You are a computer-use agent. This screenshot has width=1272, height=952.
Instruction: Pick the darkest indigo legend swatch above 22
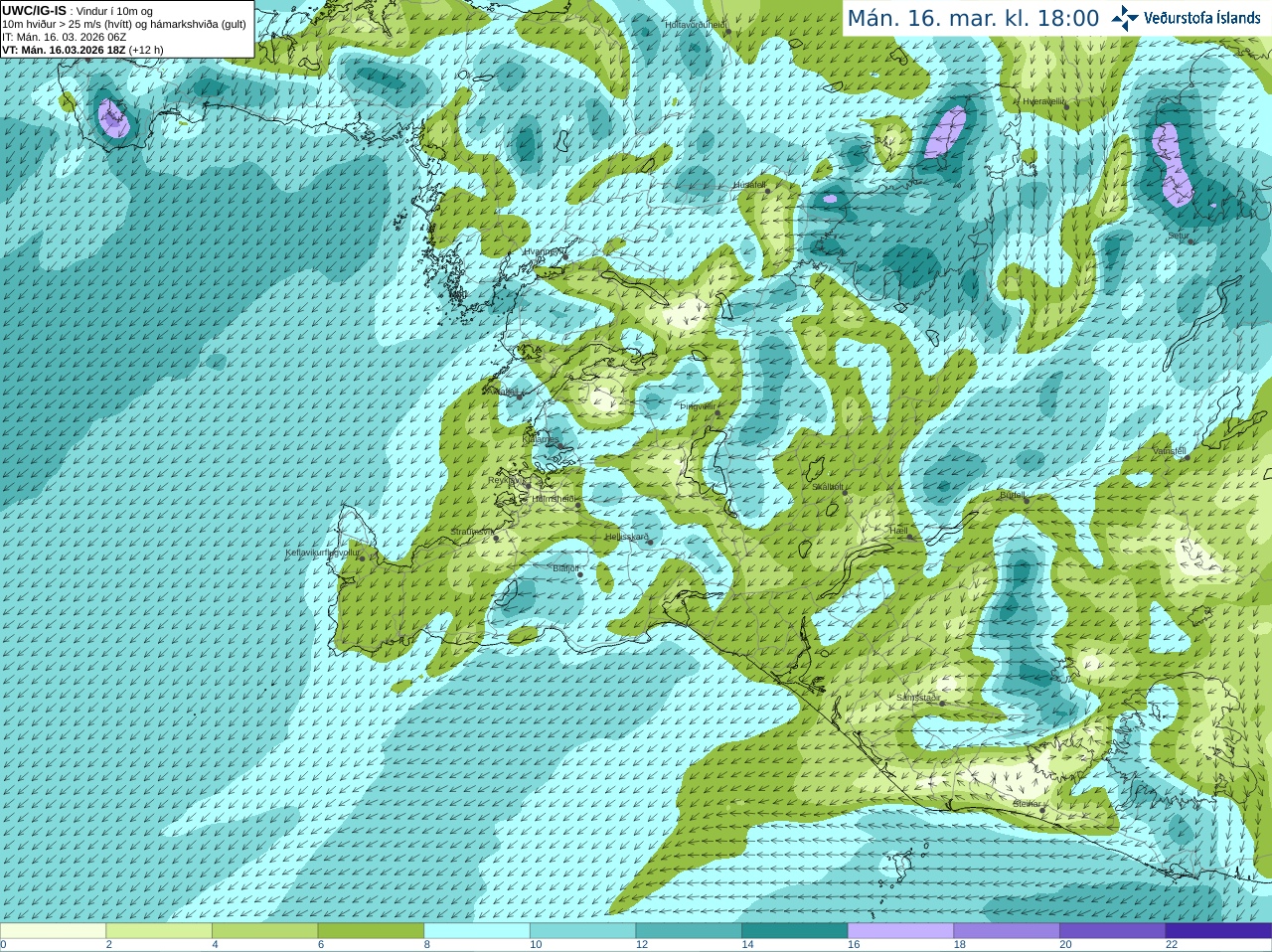1218,931
